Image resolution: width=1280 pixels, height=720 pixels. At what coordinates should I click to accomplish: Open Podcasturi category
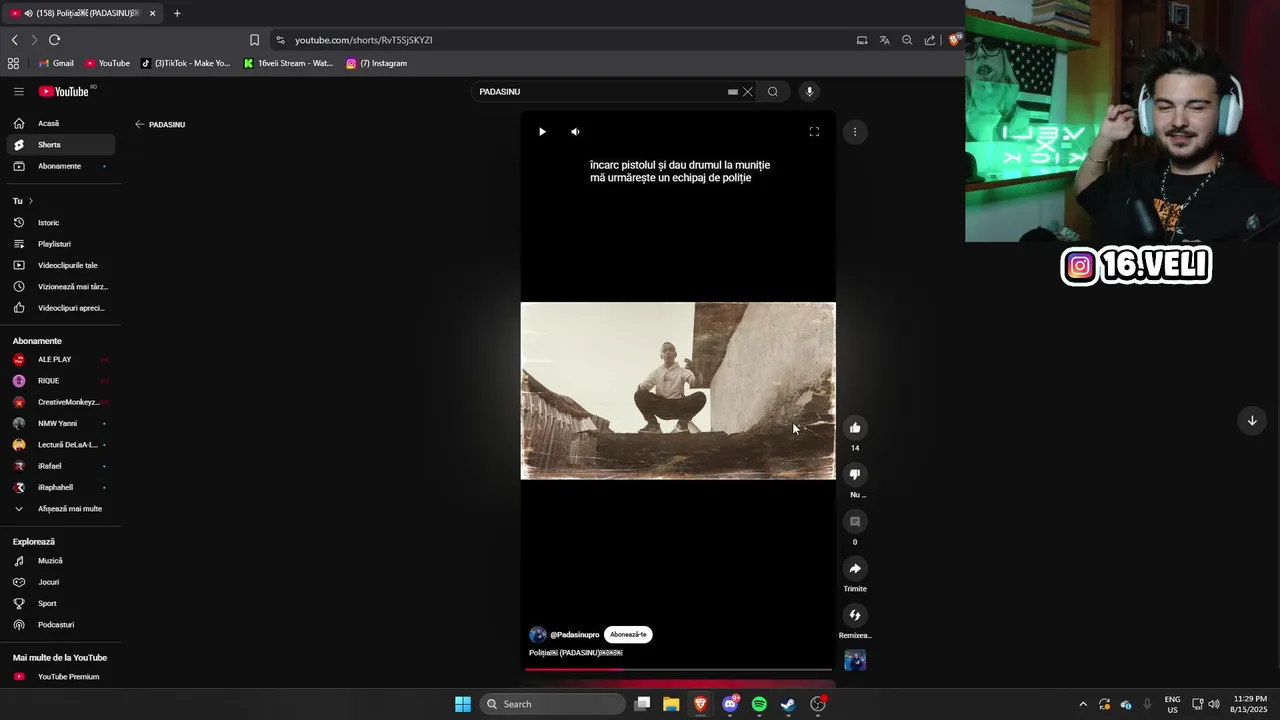[x=61, y=625]
